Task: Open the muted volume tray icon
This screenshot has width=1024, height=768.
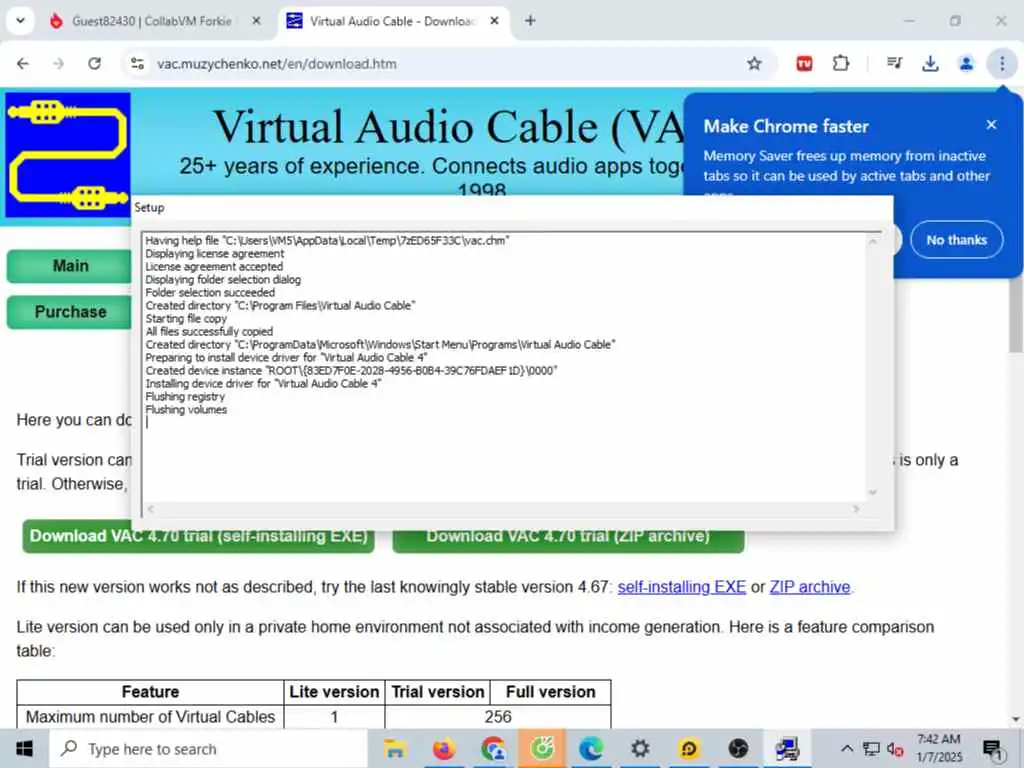Action: 895,750
